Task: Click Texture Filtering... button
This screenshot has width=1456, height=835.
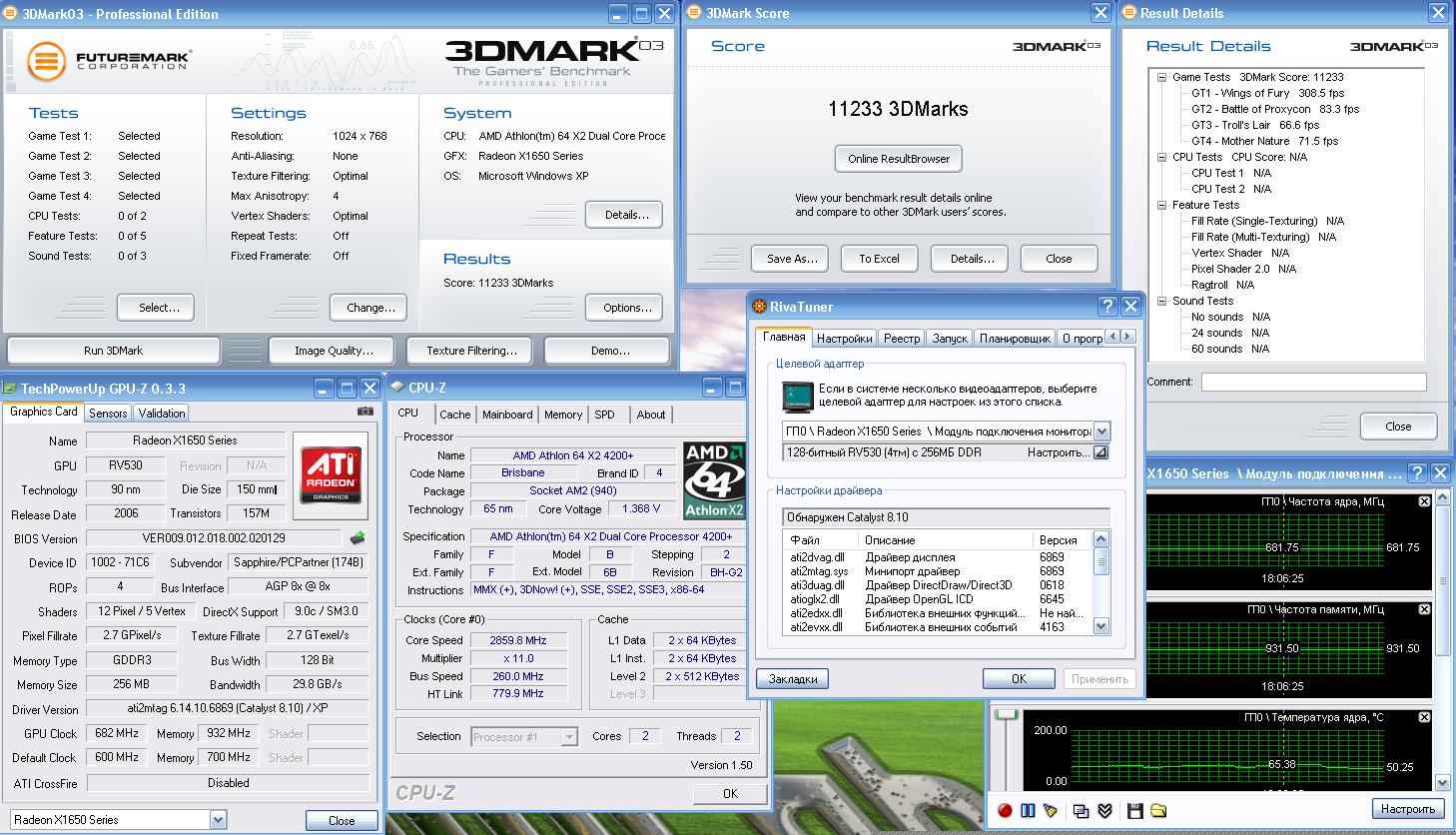Action: (471, 351)
